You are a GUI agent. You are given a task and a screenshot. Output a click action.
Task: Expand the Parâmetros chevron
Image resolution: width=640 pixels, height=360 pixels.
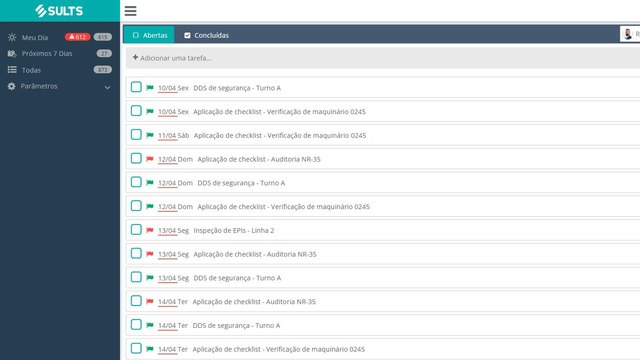click(x=107, y=87)
